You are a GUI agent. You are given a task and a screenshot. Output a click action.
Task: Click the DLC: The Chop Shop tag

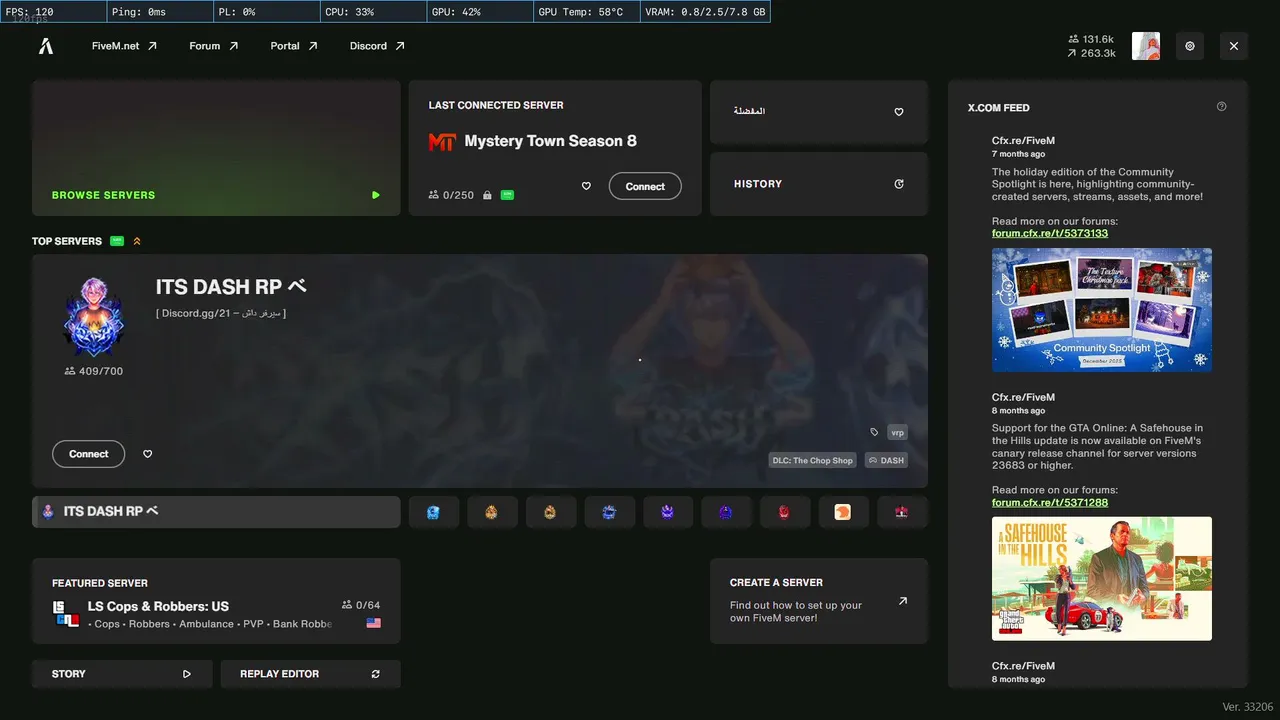pyautogui.click(x=812, y=461)
